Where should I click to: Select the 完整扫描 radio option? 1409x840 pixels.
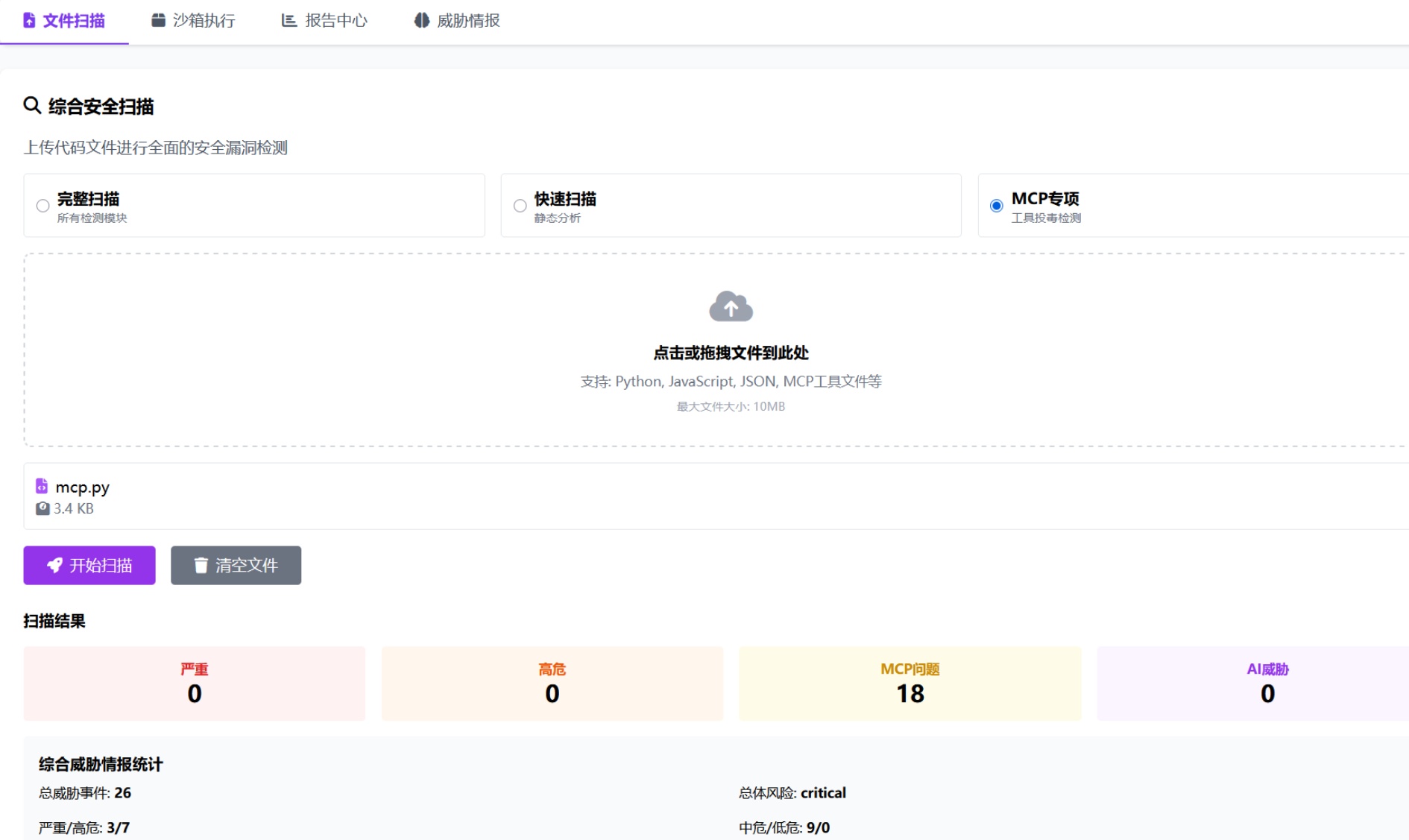click(x=43, y=206)
